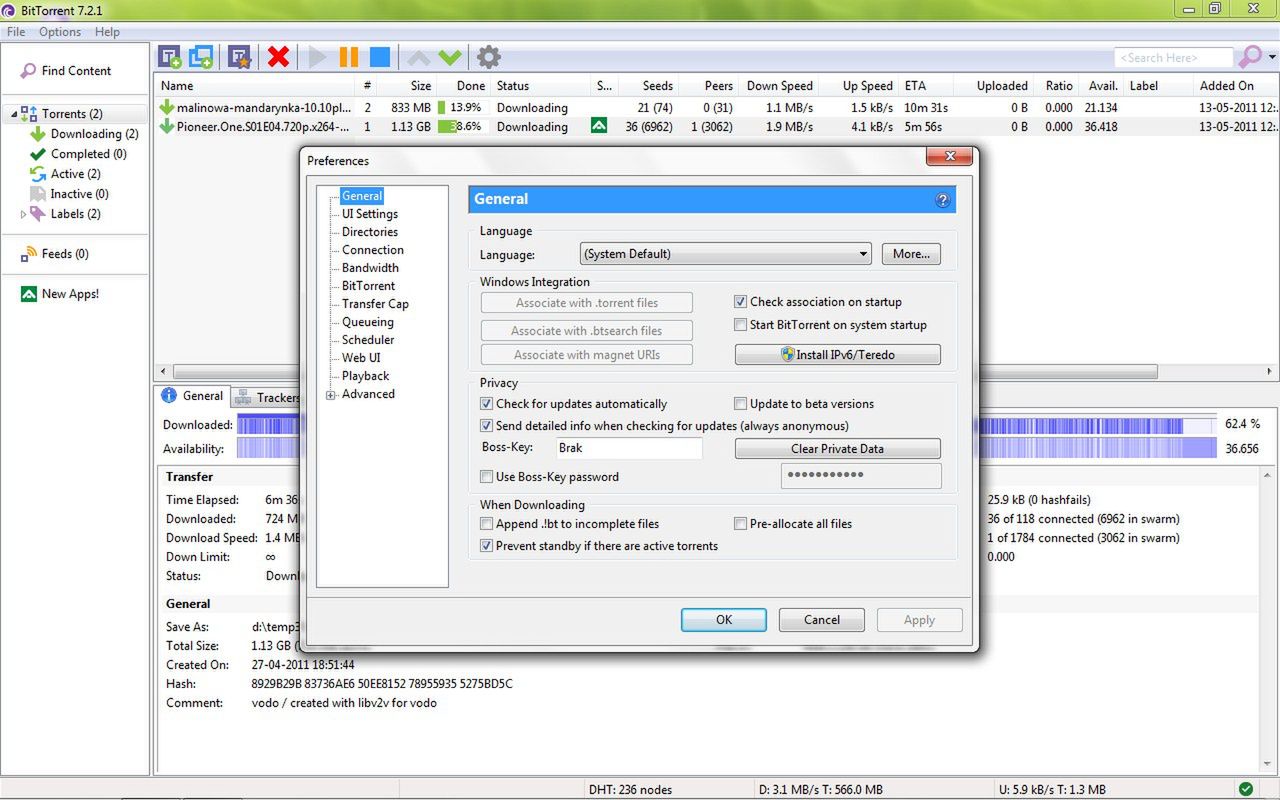The height and width of the screenshot is (800, 1280).
Task: Switch to the General info tab
Action: tap(192, 396)
